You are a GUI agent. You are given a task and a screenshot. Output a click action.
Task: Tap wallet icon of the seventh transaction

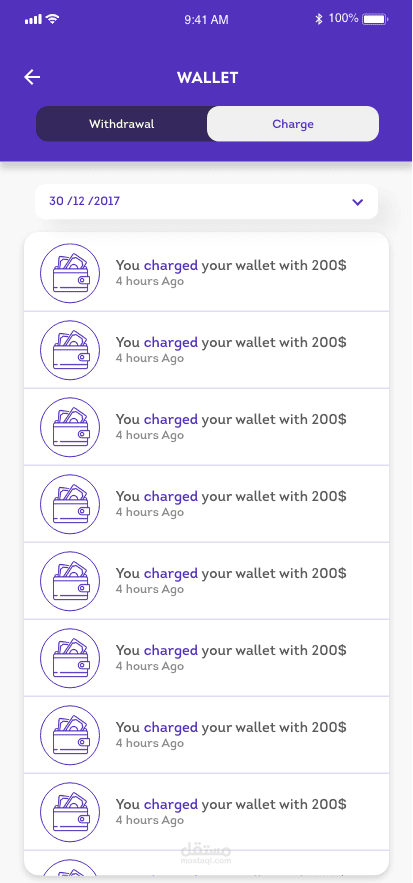70,735
